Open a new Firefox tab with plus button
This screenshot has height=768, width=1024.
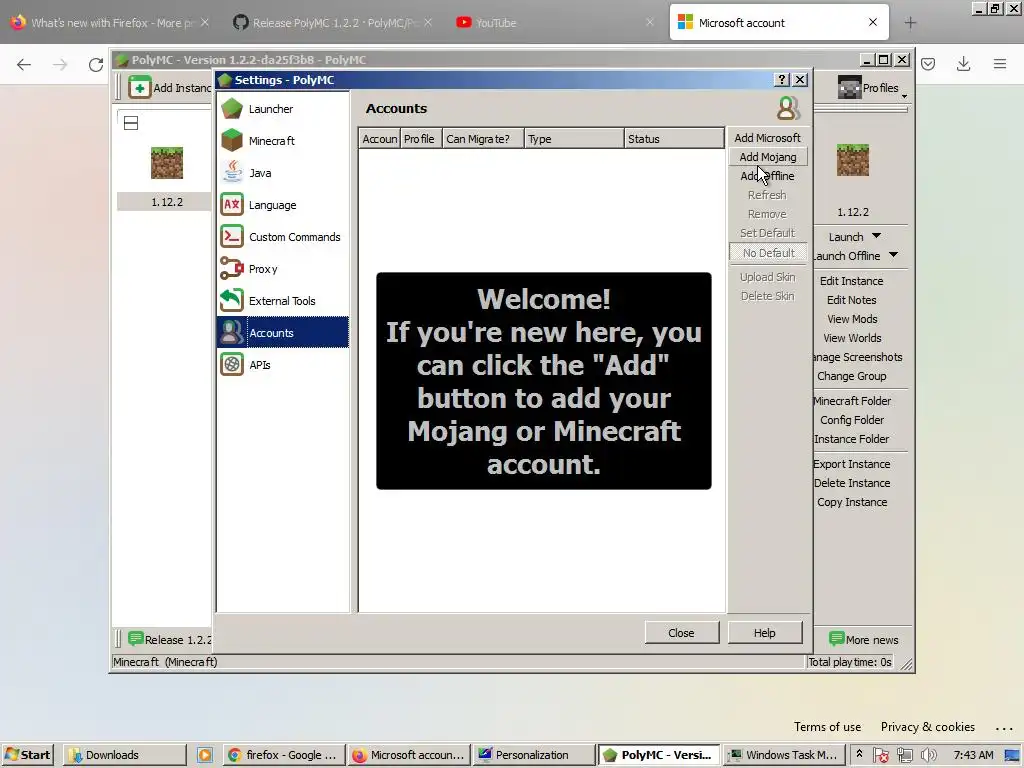click(910, 23)
